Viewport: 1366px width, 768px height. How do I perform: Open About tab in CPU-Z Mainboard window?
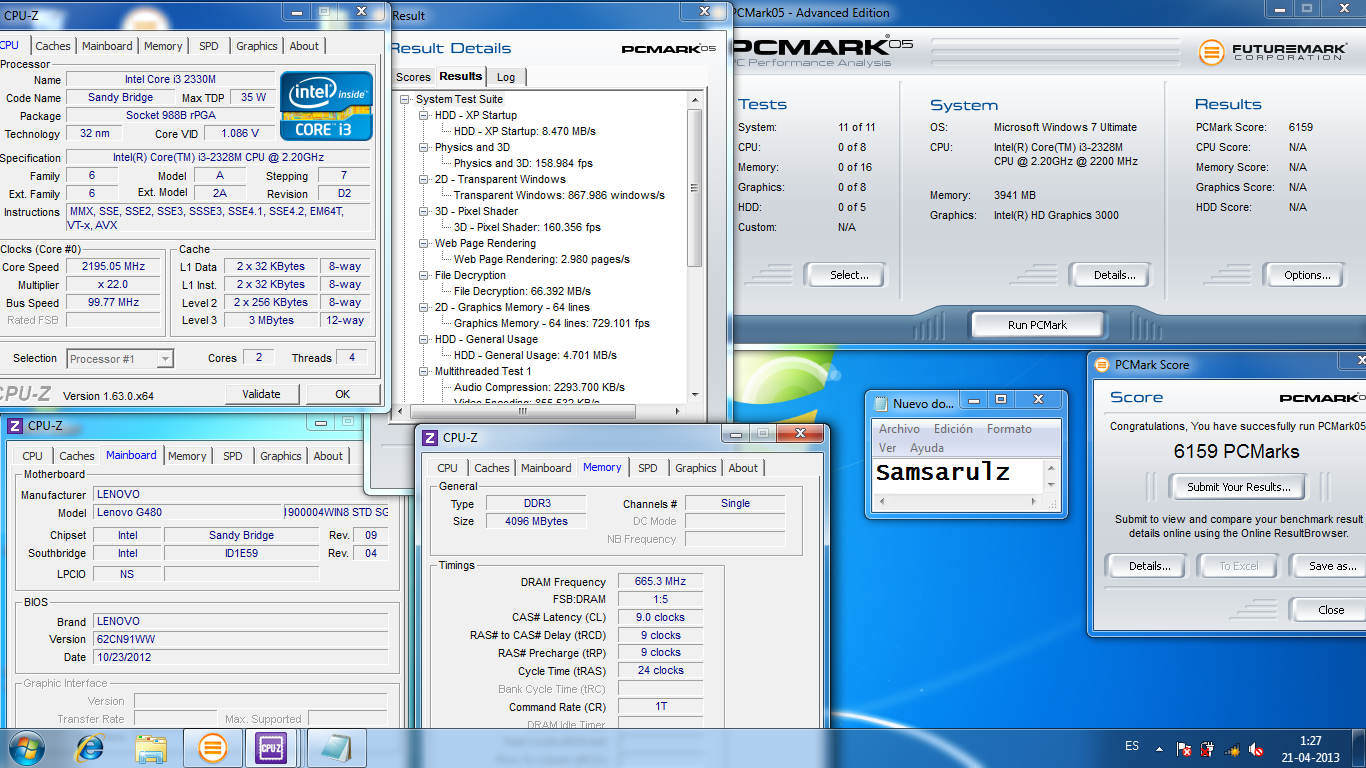[x=328, y=456]
